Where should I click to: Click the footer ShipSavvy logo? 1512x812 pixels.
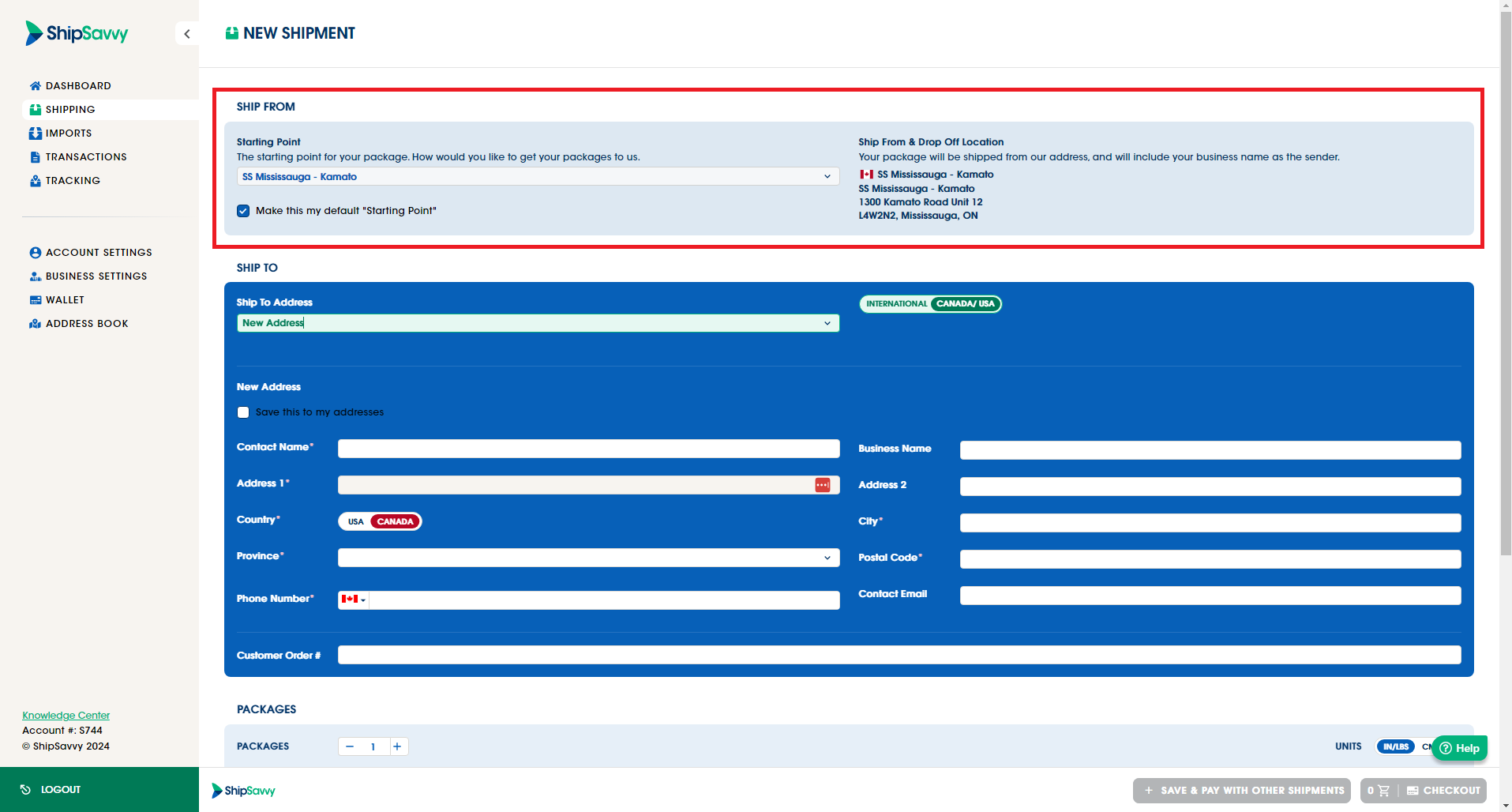[x=243, y=791]
